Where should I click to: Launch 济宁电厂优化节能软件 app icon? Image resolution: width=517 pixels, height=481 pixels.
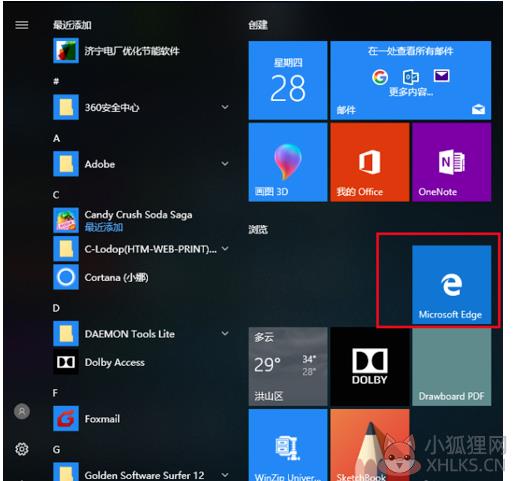click(x=66, y=51)
